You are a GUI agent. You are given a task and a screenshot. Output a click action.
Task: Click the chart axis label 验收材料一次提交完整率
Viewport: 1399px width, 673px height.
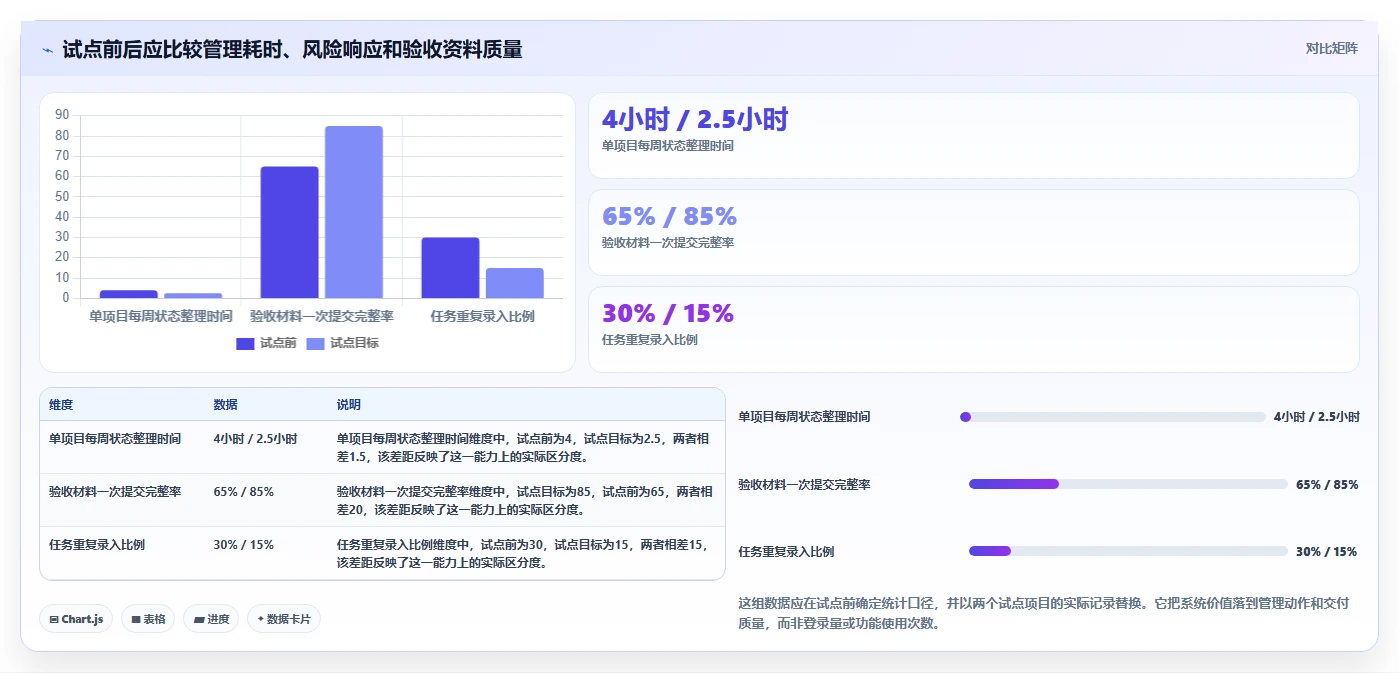click(x=321, y=316)
